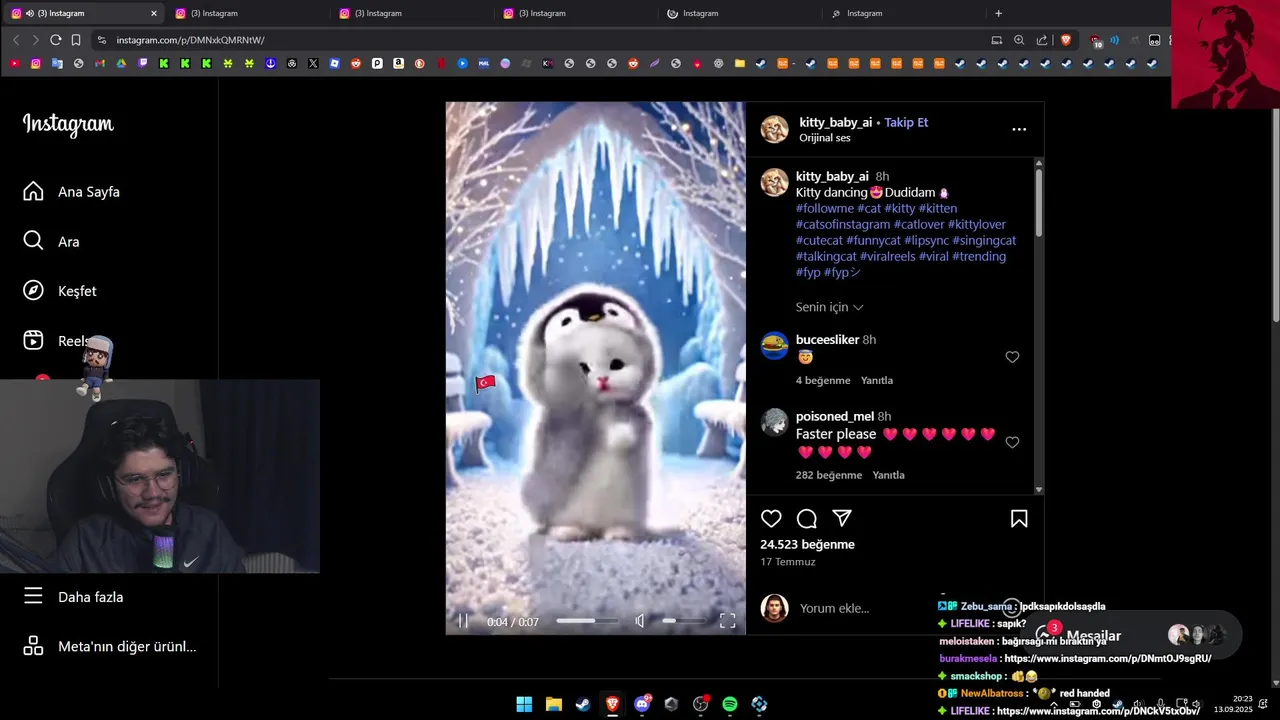Click the #catsofinstagram hashtag

click(843, 224)
